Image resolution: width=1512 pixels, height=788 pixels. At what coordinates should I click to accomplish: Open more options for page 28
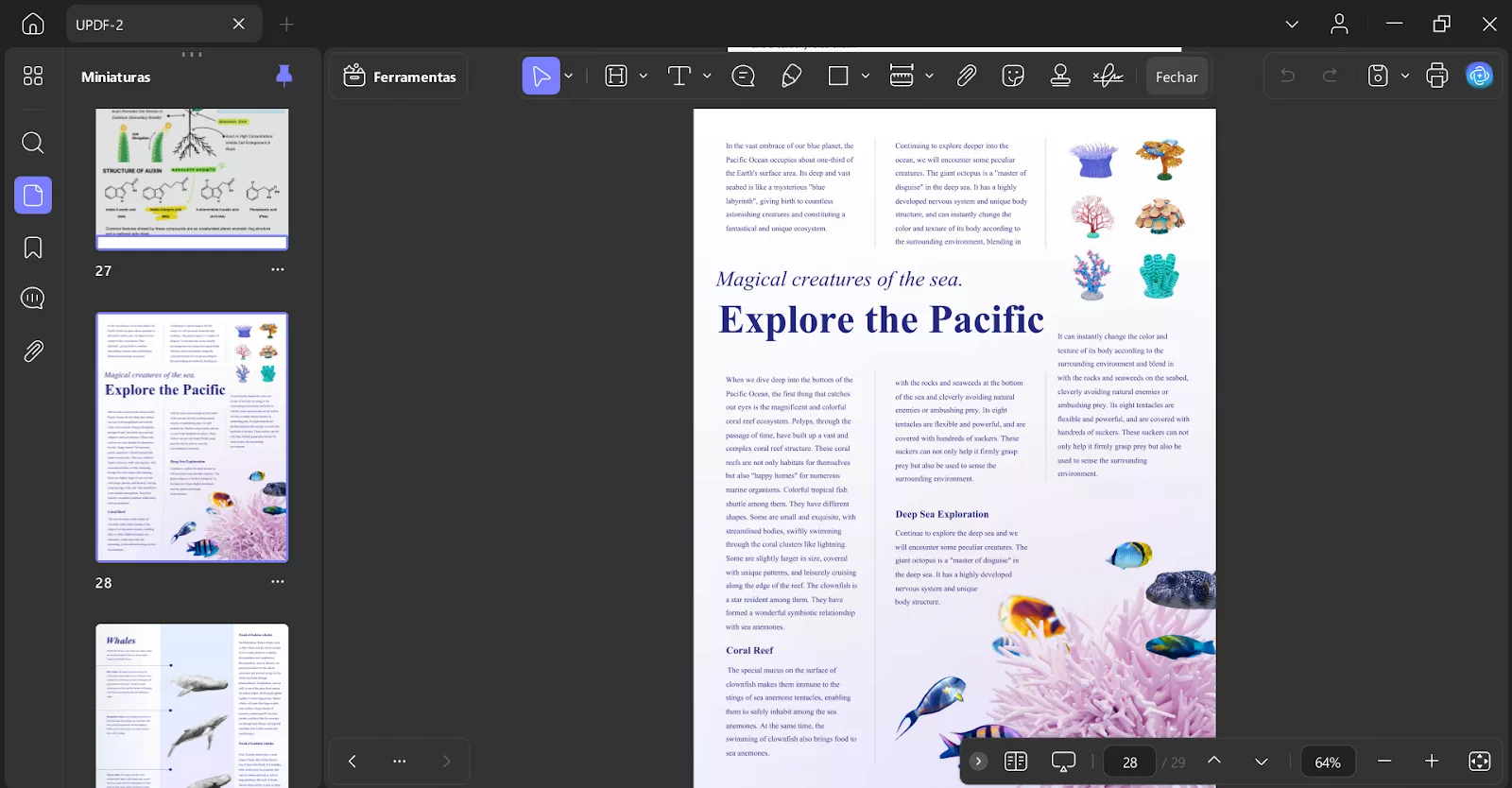pyautogui.click(x=277, y=581)
